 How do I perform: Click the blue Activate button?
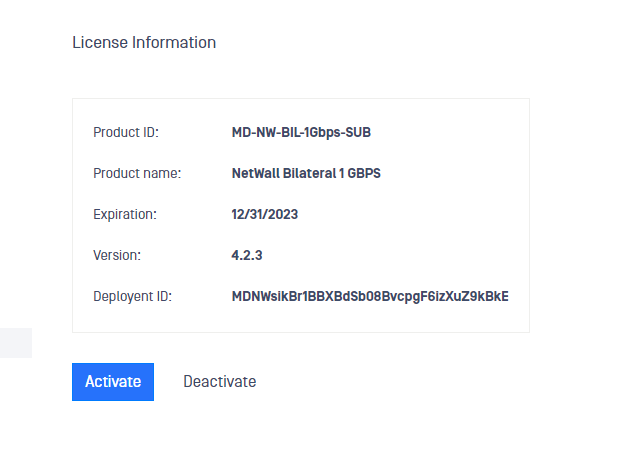coord(113,382)
